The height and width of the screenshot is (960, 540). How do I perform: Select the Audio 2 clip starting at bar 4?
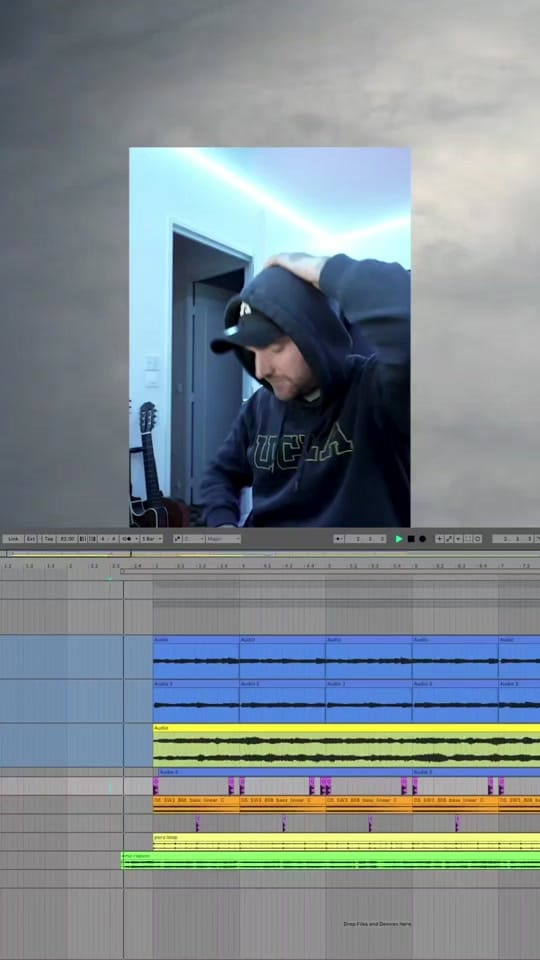(x=282, y=701)
